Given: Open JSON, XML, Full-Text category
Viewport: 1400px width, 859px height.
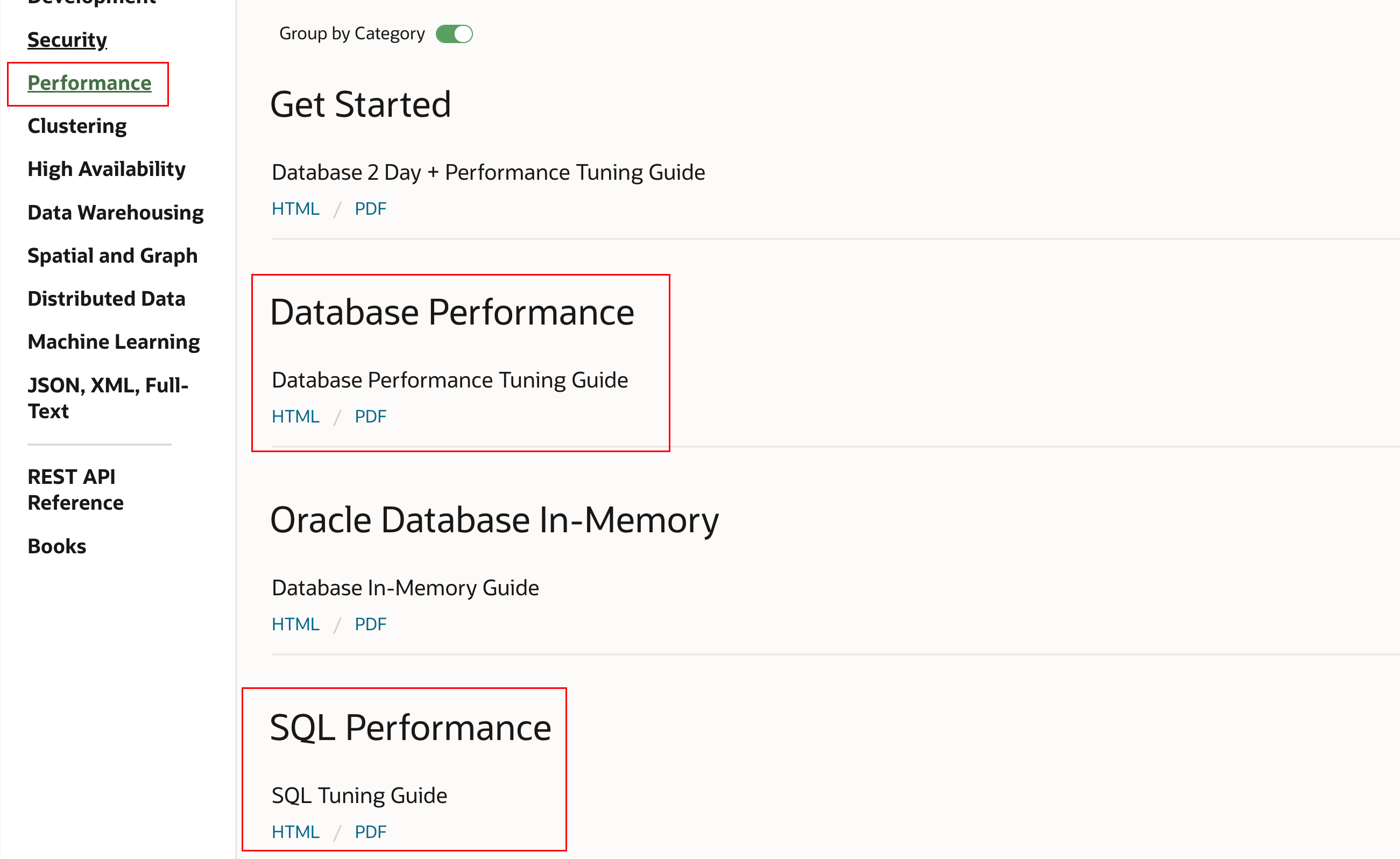Looking at the screenshot, I should pos(108,398).
